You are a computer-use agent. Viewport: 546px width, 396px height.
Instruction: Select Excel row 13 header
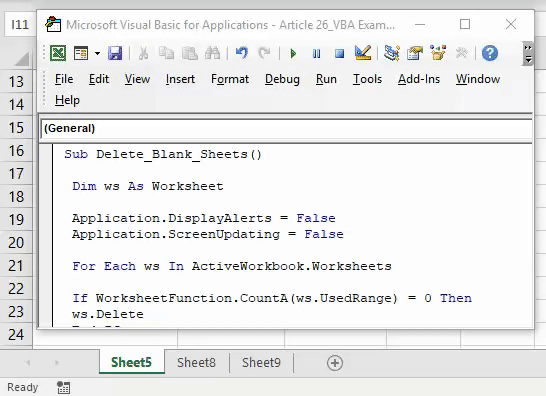pyautogui.click(x=16, y=82)
